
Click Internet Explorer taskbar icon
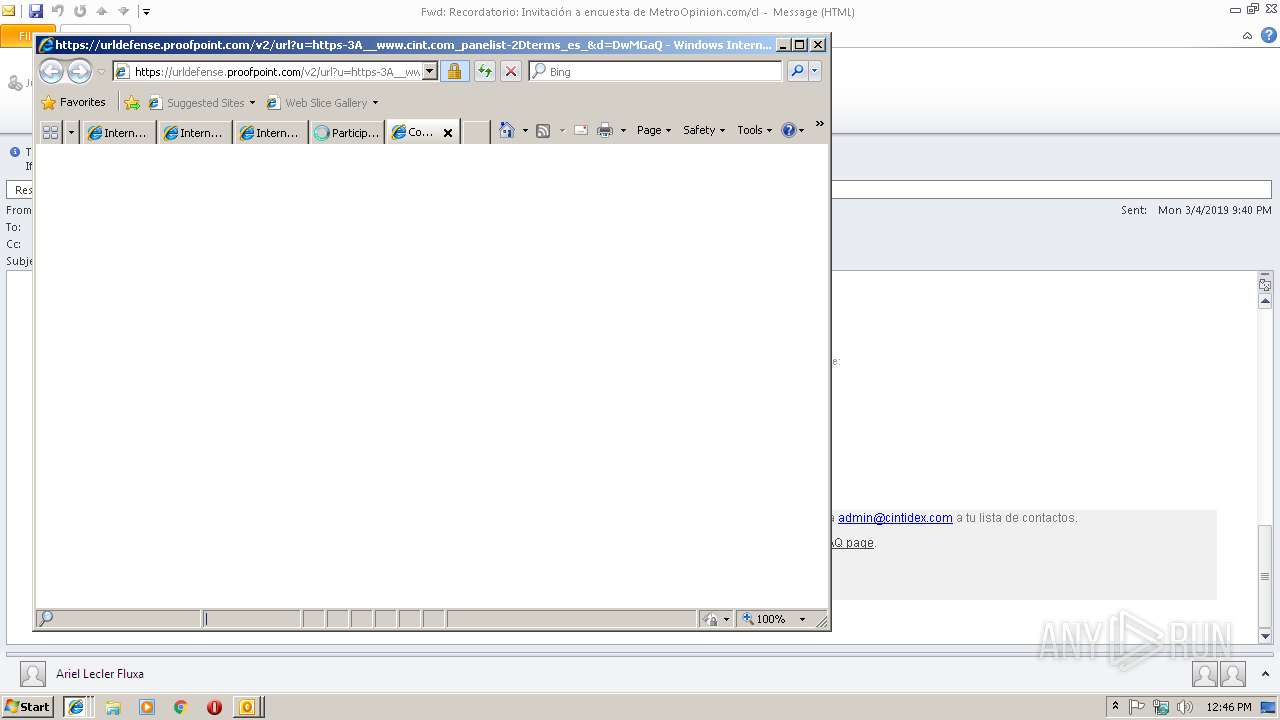click(76, 706)
